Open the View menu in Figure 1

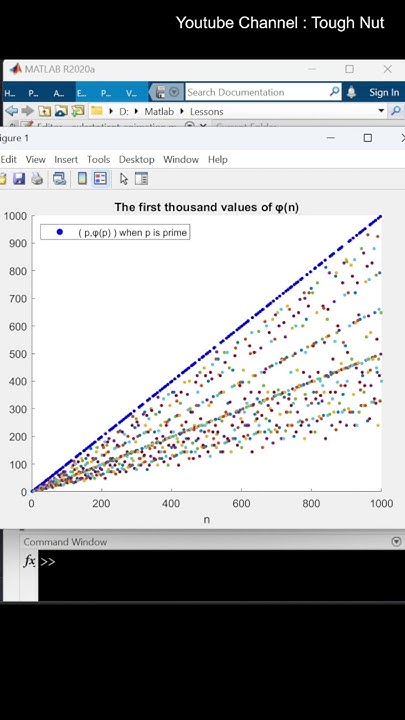[35, 159]
